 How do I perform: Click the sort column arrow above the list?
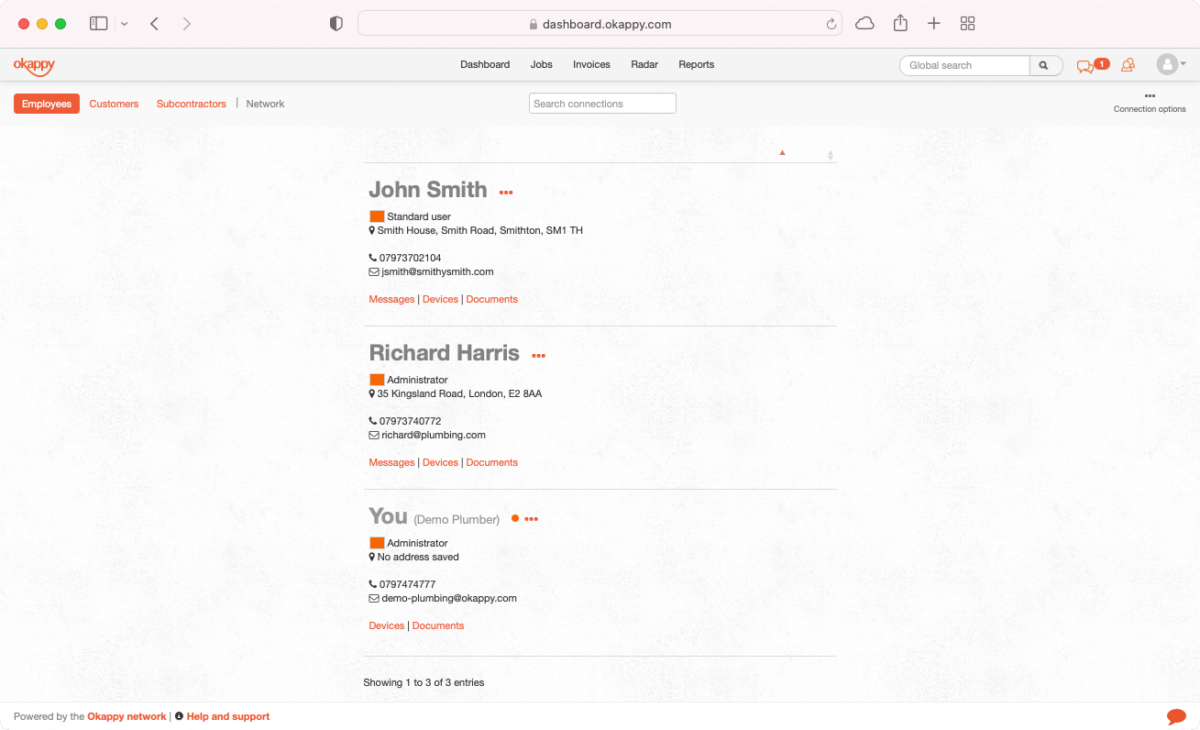(x=782, y=152)
